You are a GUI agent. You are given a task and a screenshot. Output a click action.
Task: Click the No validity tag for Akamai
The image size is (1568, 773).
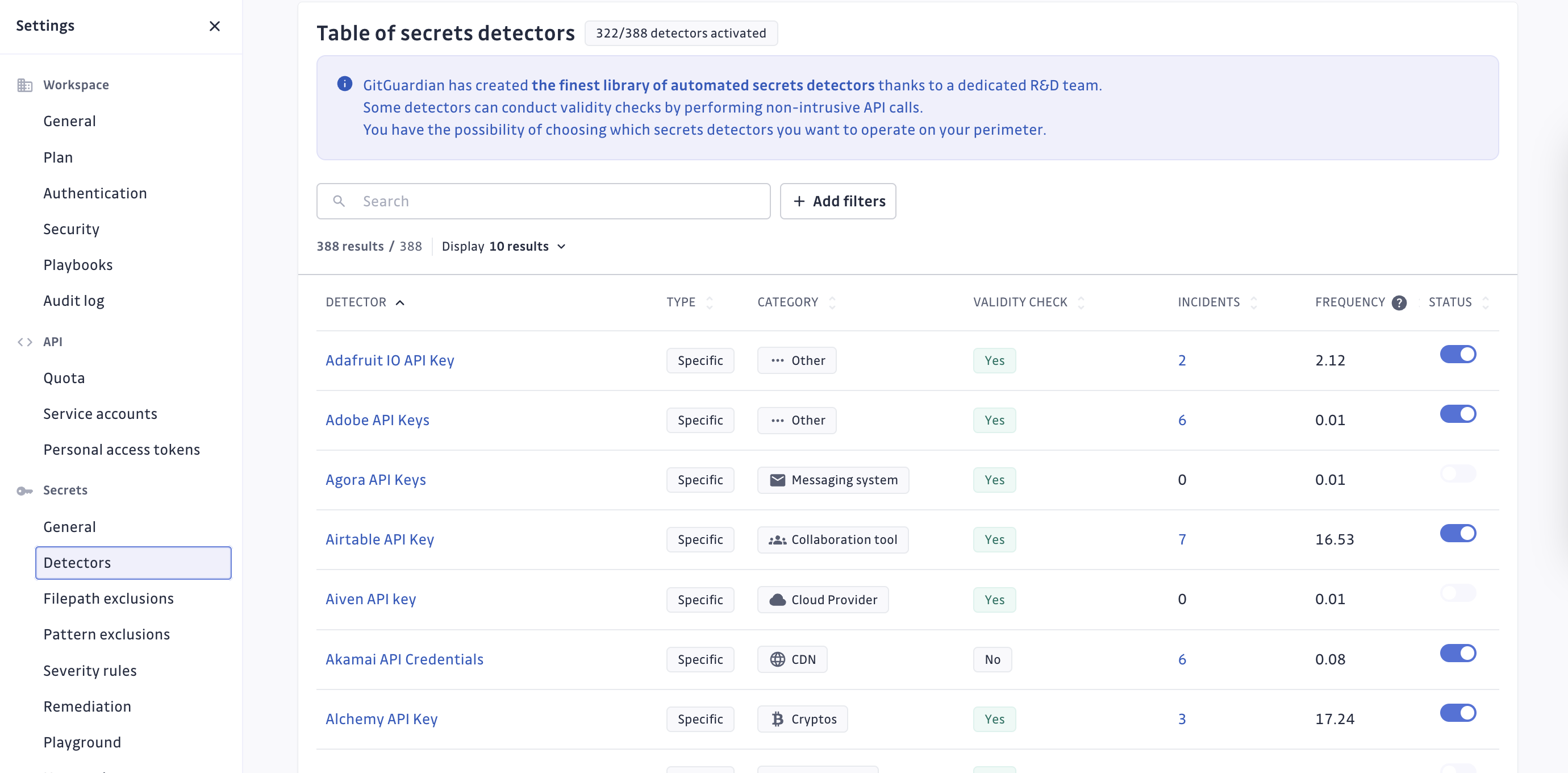tap(992, 660)
